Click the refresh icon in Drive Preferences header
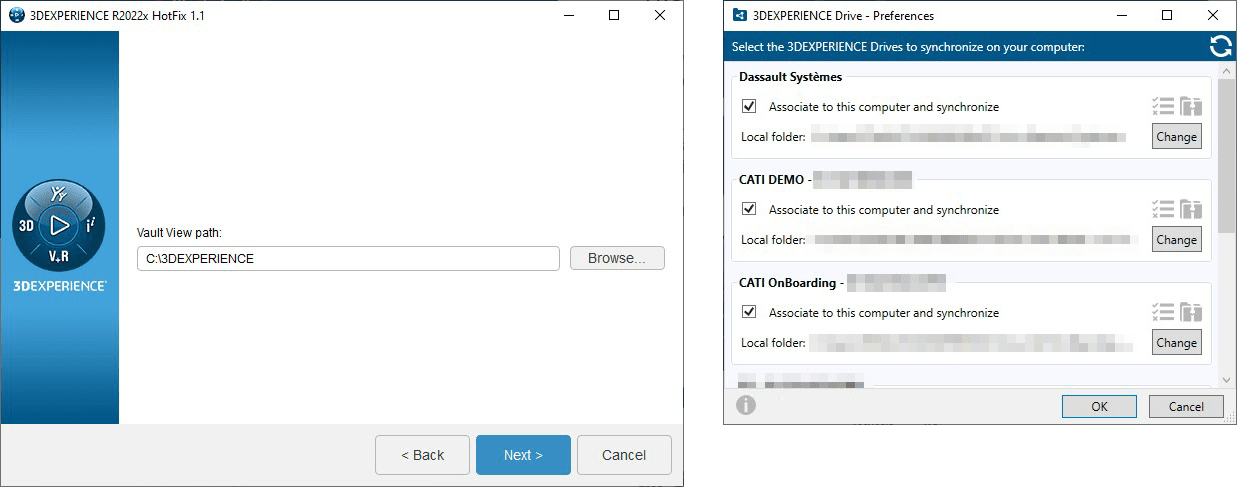 1220,46
